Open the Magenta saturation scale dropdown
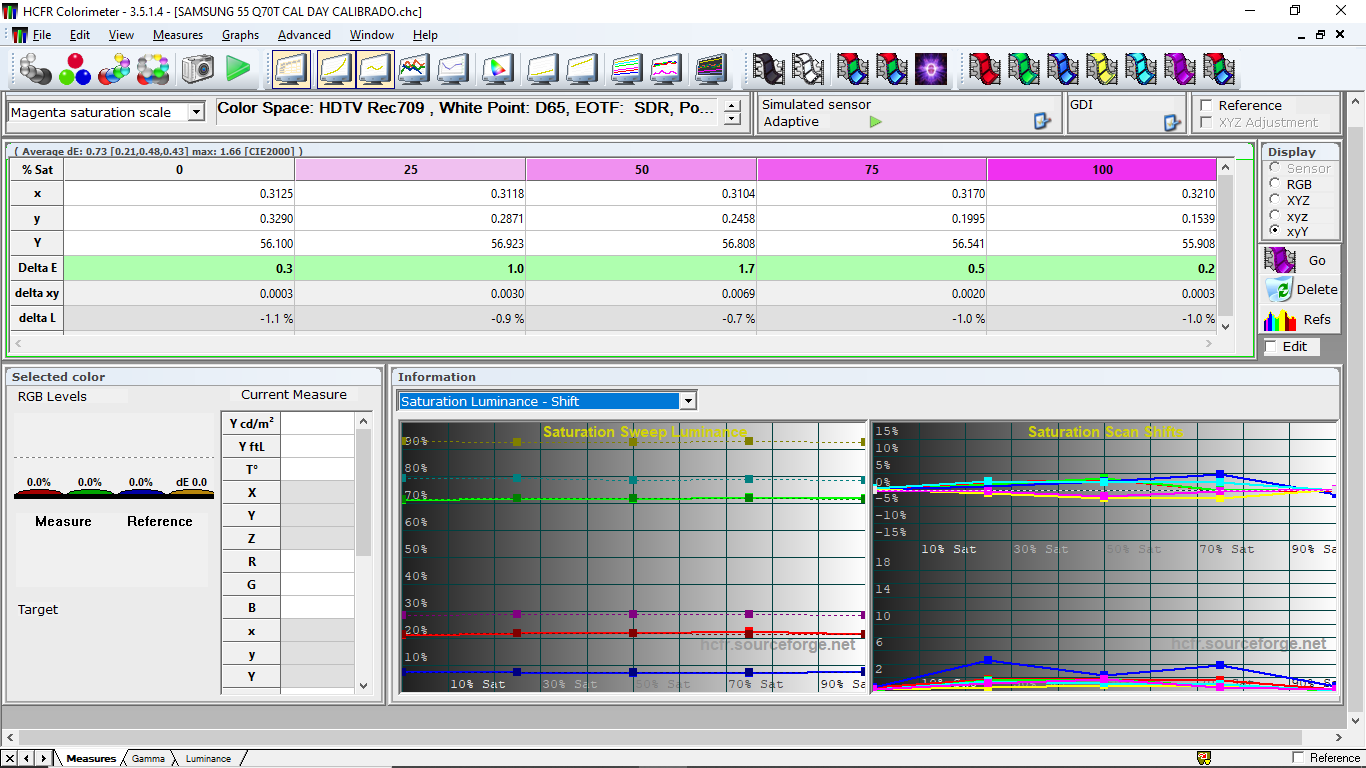The width and height of the screenshot is (1366, 768). point(196,112)
